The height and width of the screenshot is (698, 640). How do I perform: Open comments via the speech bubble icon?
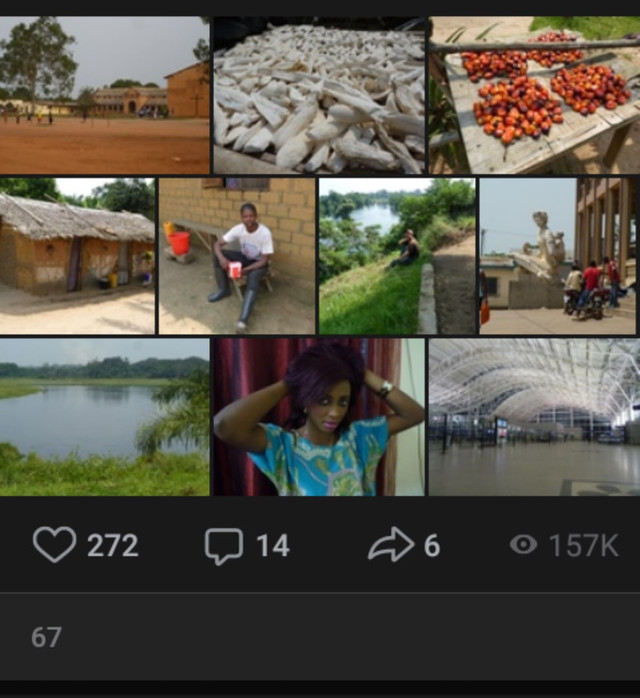223,545
